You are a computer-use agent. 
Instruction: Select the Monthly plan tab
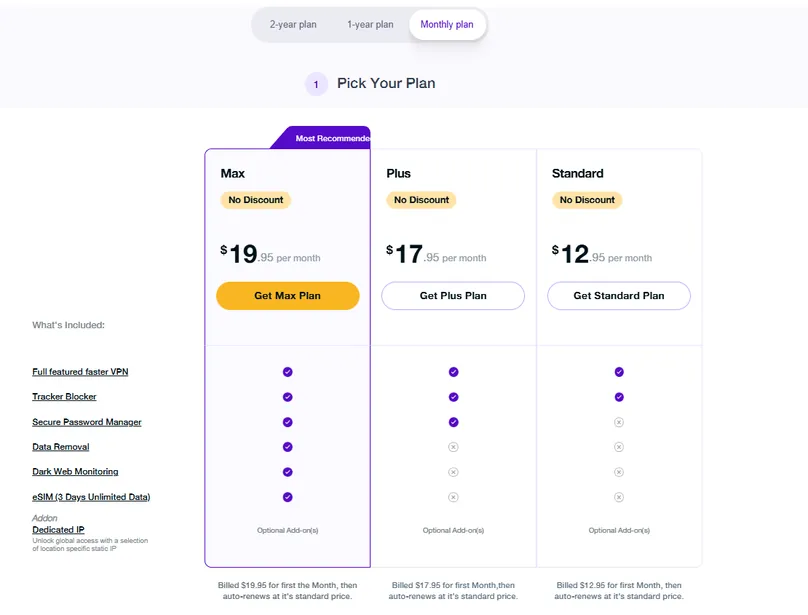[x=447, y=24]
